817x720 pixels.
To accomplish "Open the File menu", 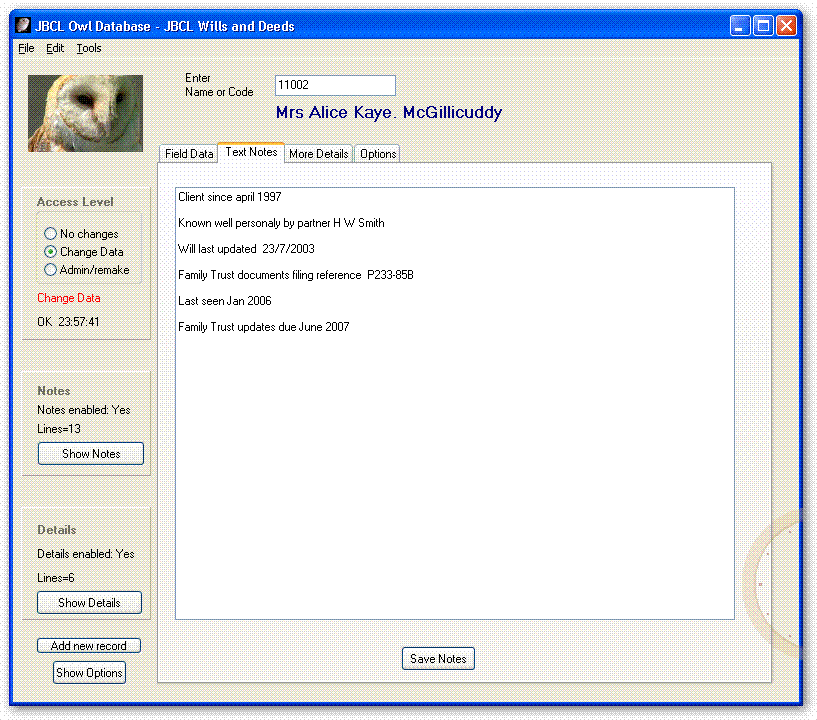I will pos(26,48).
